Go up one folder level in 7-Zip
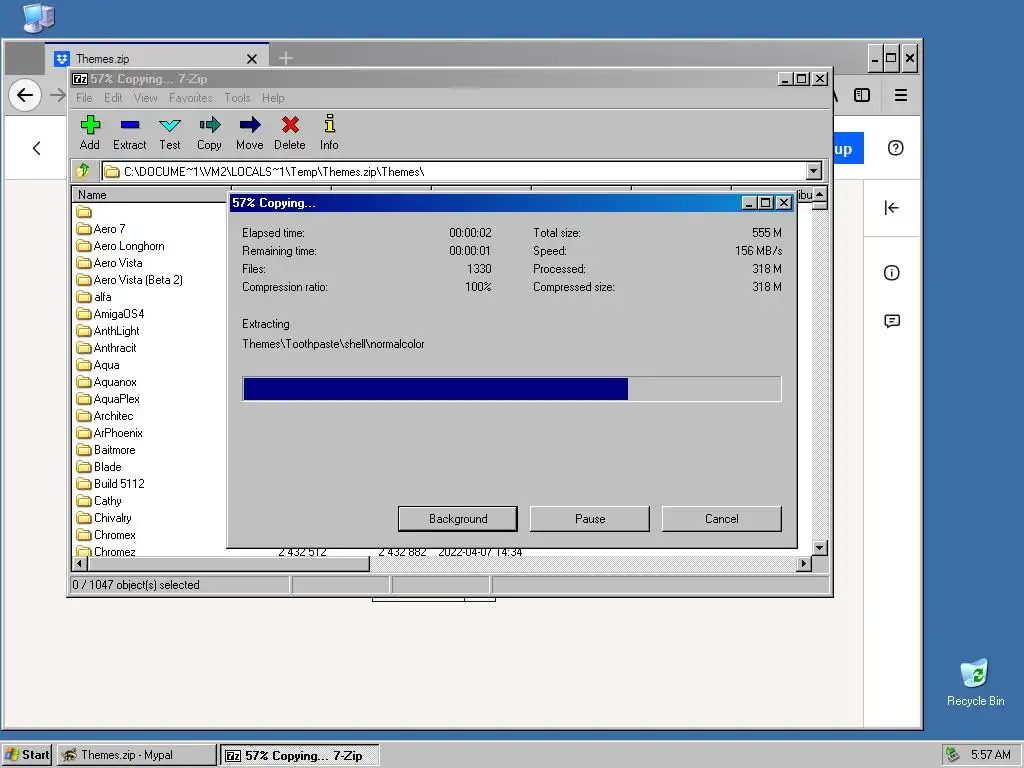 (83, 171)
